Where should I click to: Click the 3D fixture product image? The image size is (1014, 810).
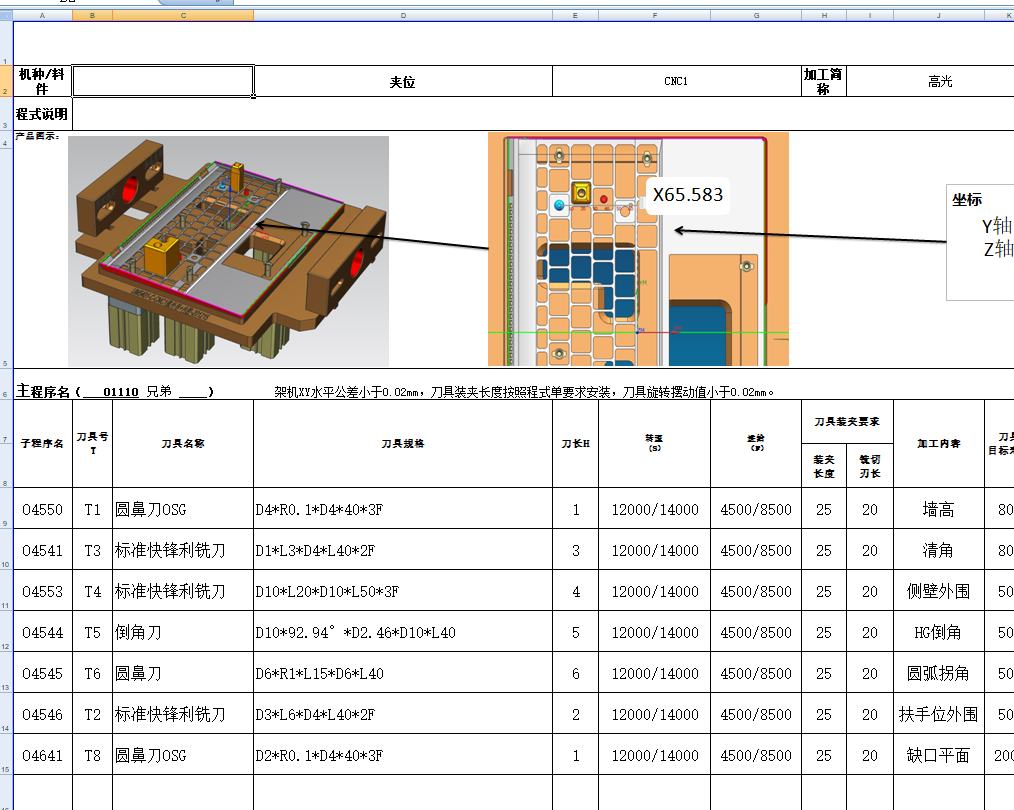point(230,250)
